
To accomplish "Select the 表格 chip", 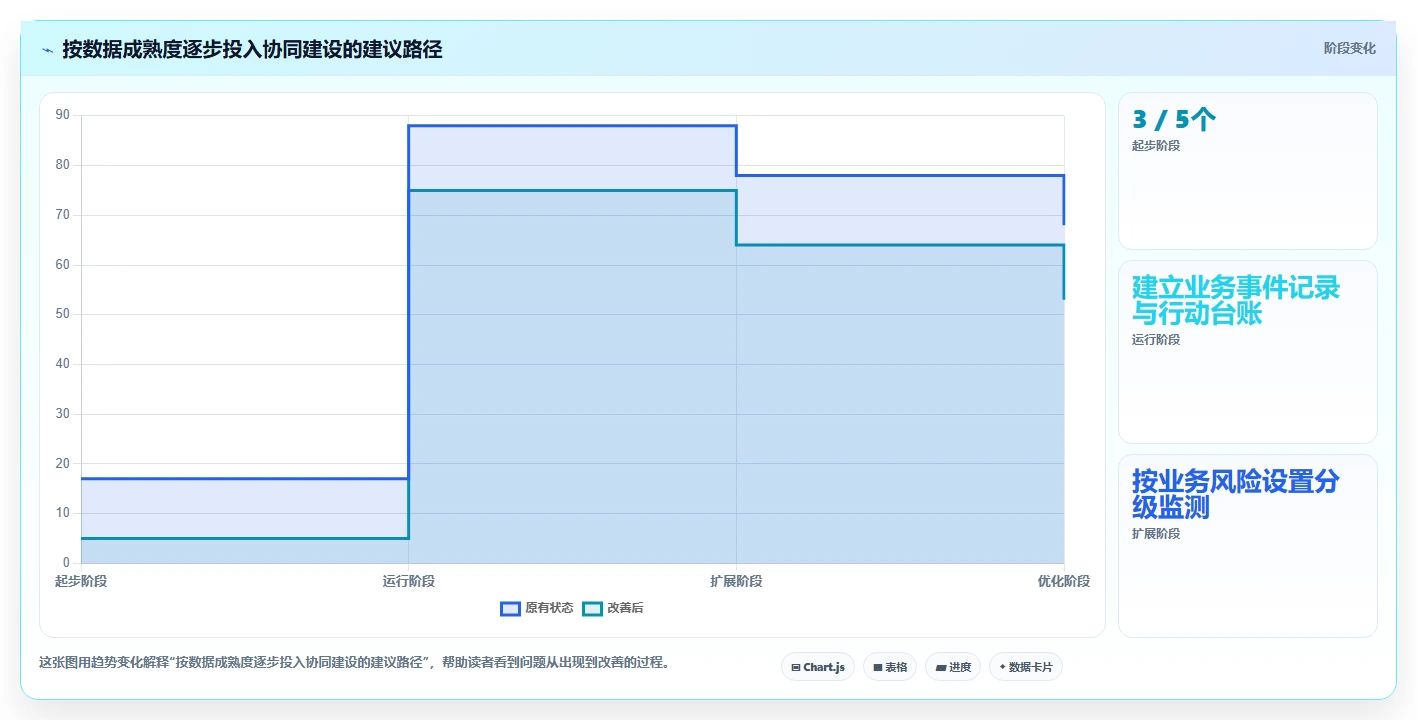I will coord(889,667).
